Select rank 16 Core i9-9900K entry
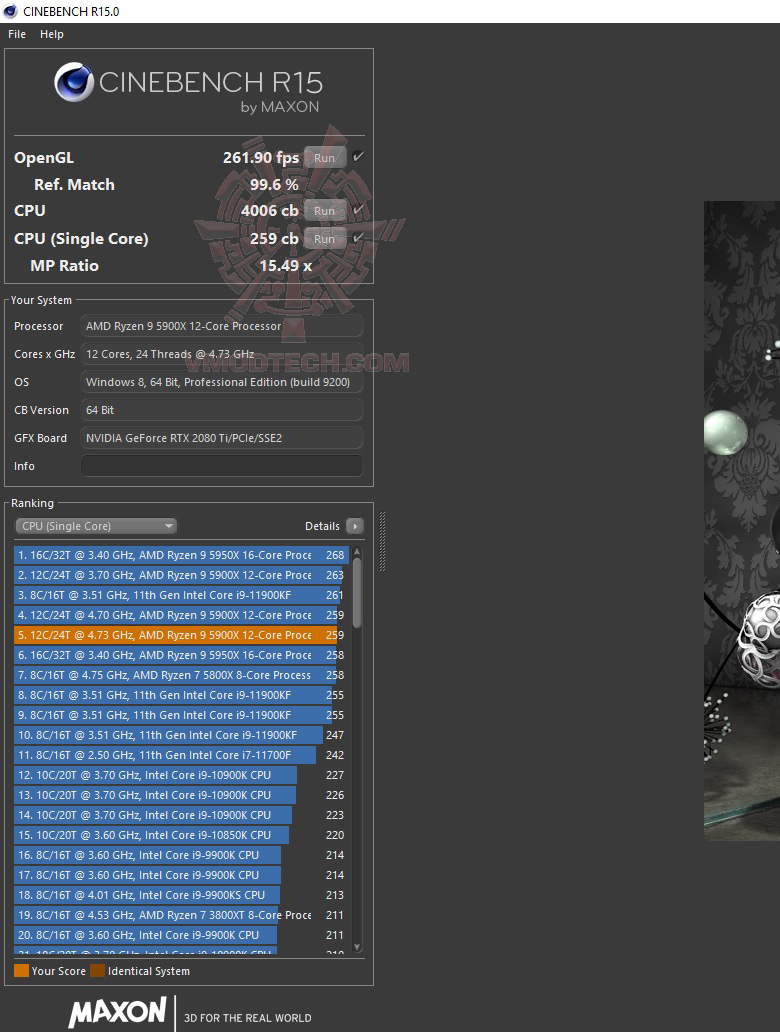Viewport: 780px width, 1032px height. click(181, 855)
